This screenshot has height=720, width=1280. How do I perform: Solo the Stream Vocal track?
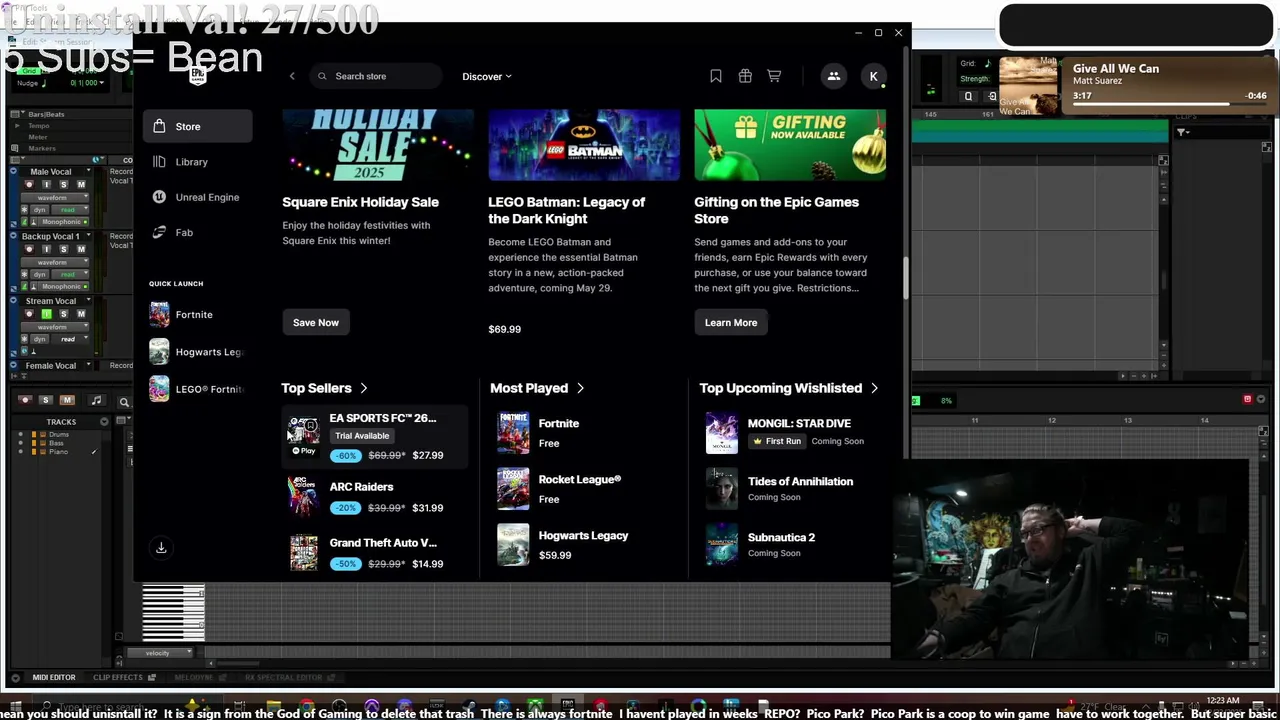click(64, 314)
